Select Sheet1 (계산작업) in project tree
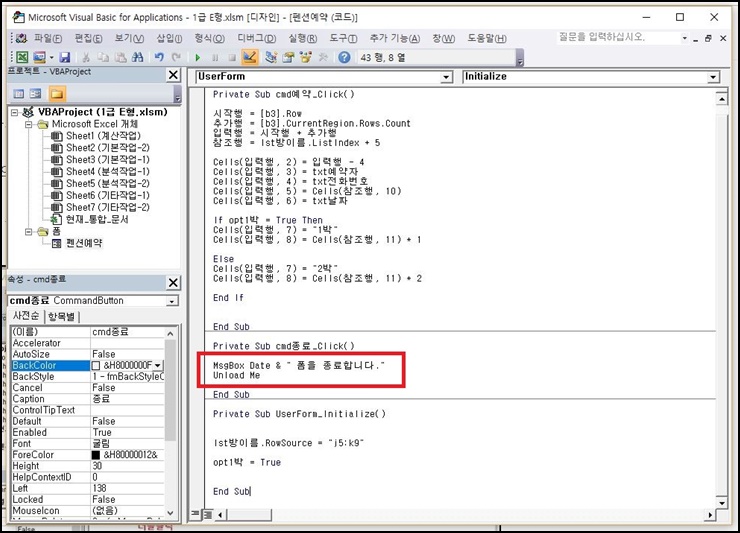The image size is (740, 533). point(103,136)
